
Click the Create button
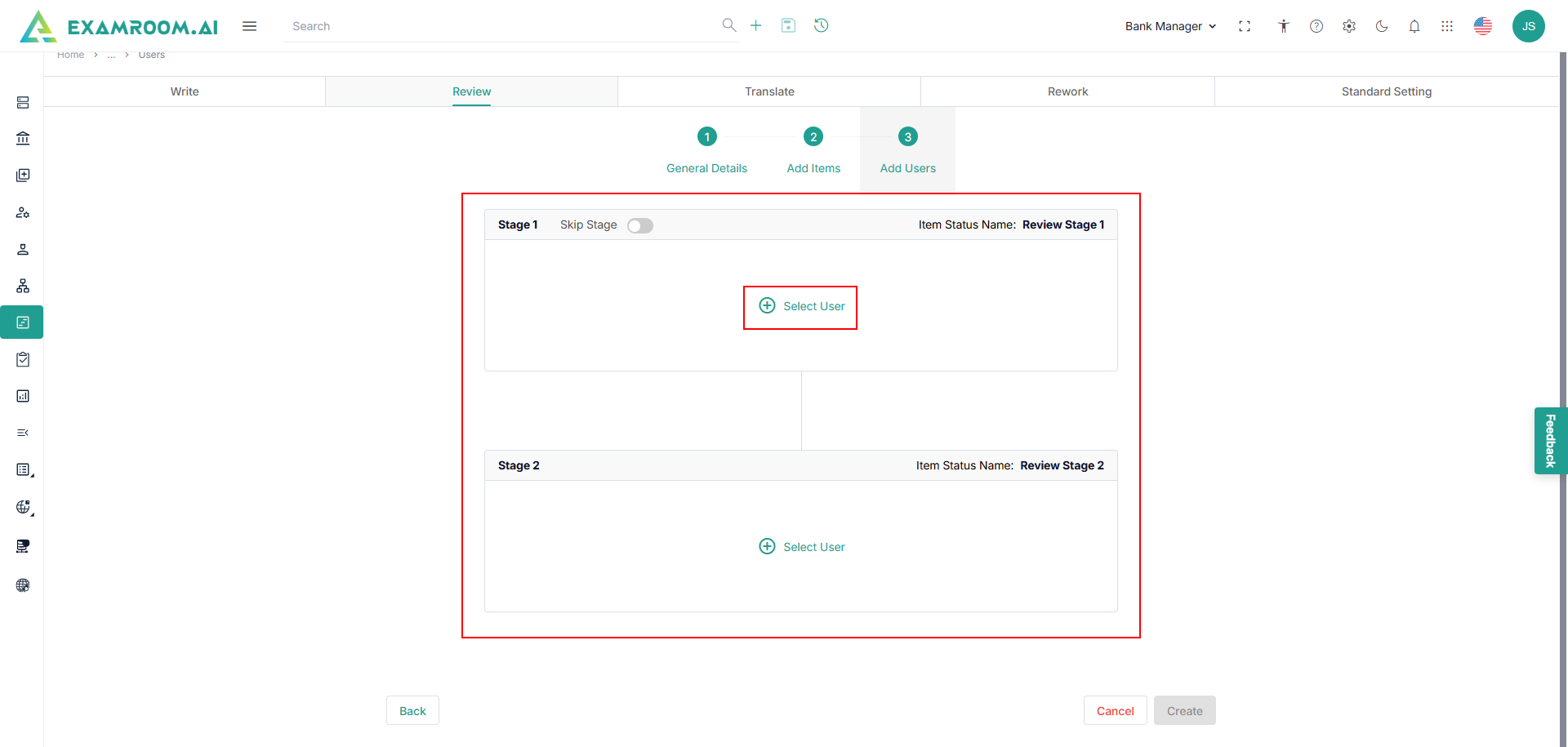1184,710
